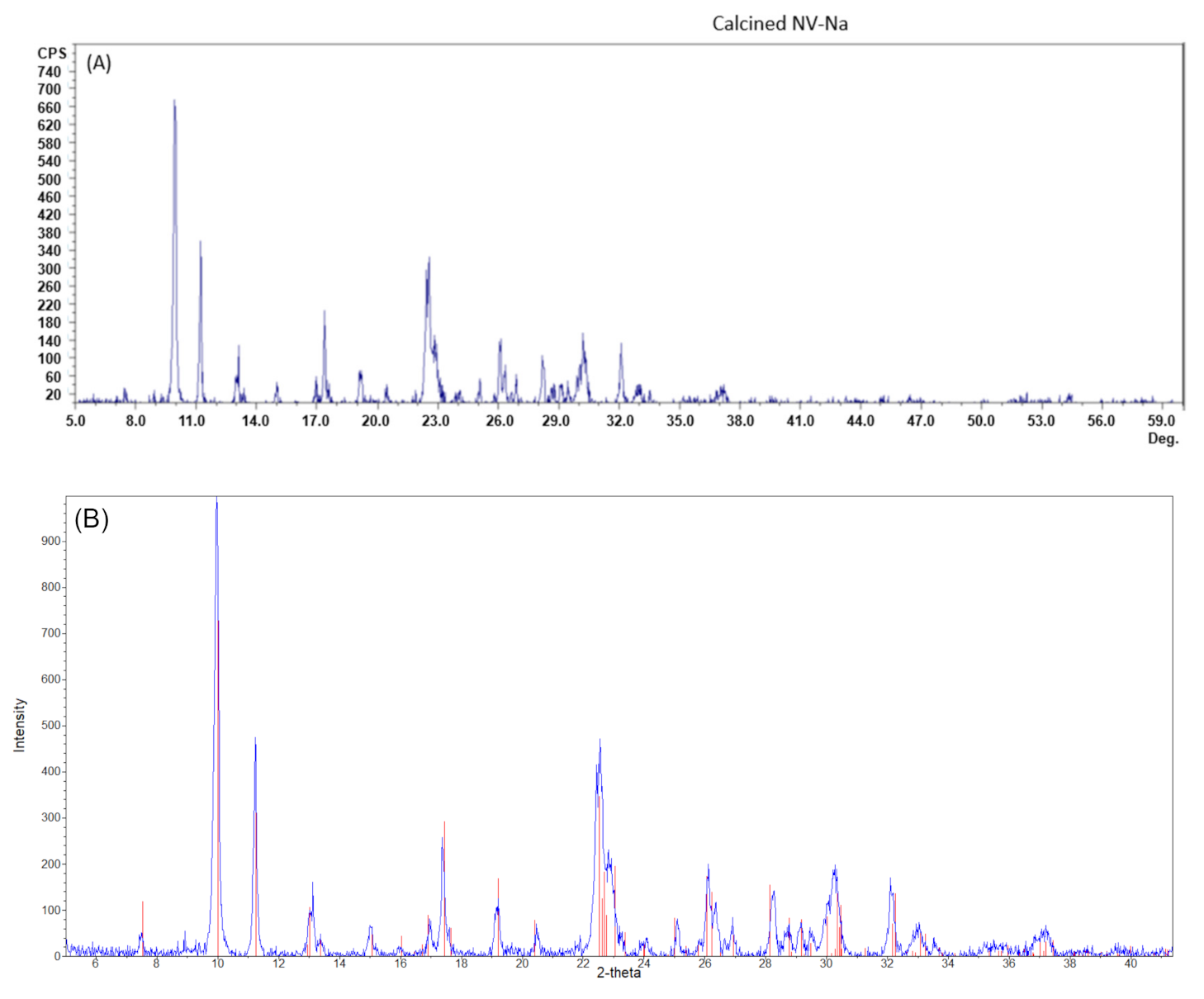The height and width of the screenshot is (999, 1204).
Task: Select the panel B peak just above 11 degrees
Action: click(x=255, y=741)
